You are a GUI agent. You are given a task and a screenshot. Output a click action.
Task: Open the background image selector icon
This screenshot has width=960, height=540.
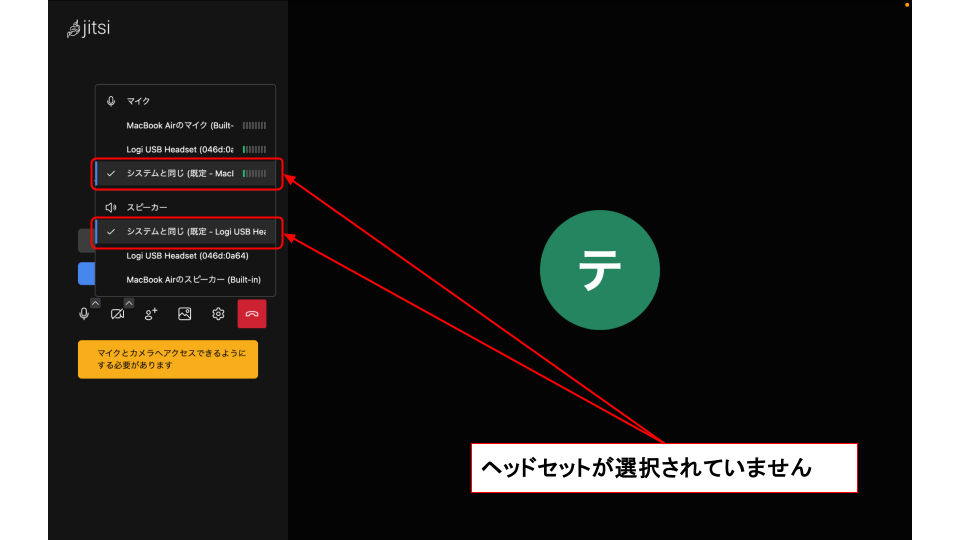(x=184, y=314)
